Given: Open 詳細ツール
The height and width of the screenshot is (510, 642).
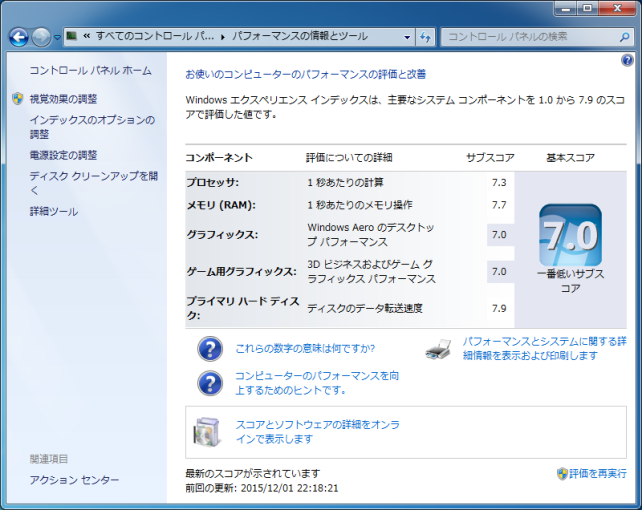Looking at the screenshot, I should click(54, 212).
